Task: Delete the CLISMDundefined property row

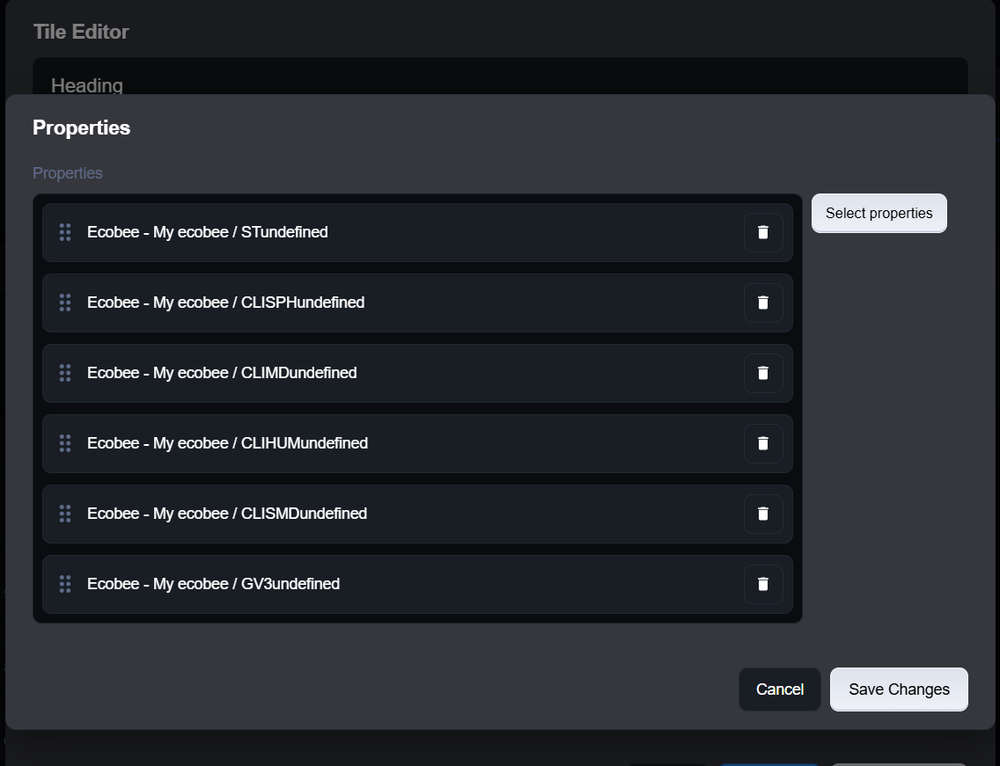Action: point(763,513)
